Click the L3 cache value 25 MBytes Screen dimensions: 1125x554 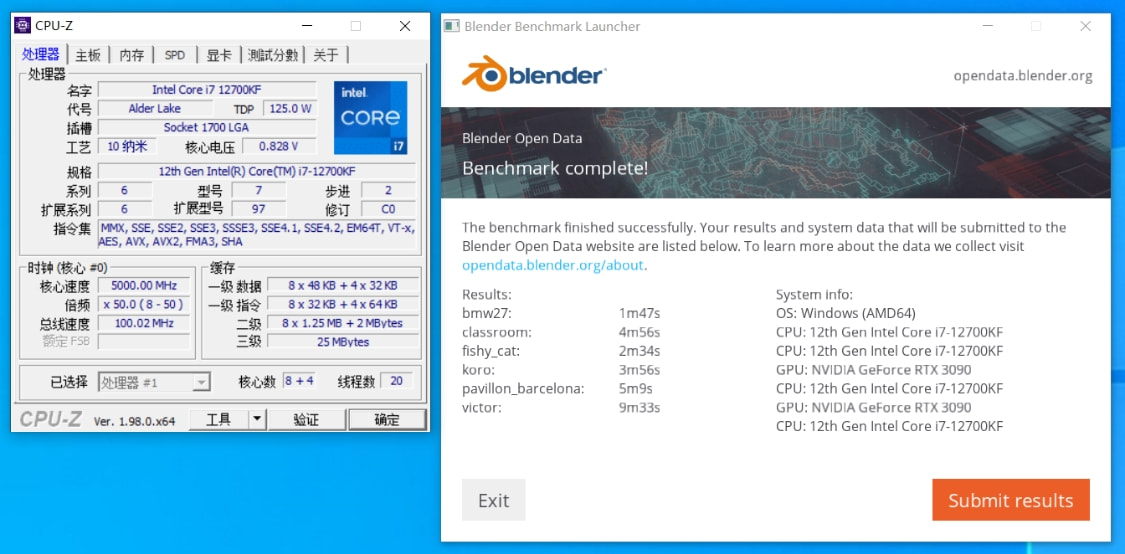point(343,342)
